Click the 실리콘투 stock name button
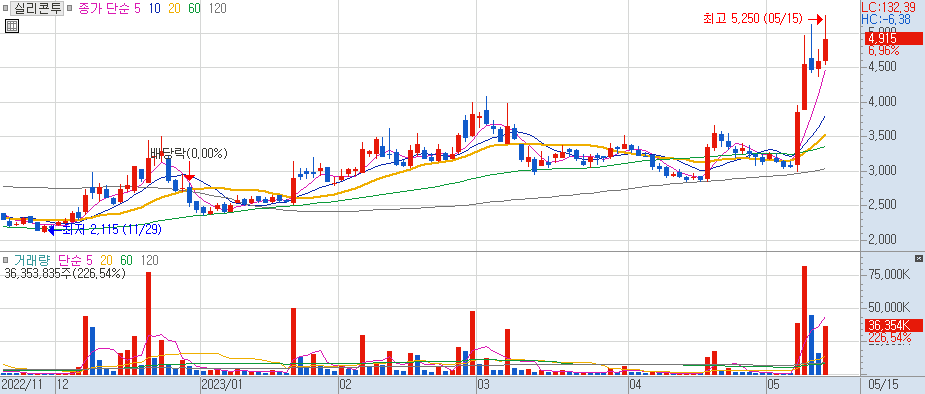The width and height of the screenshot is (925, 394). click(x=38, y=8)
